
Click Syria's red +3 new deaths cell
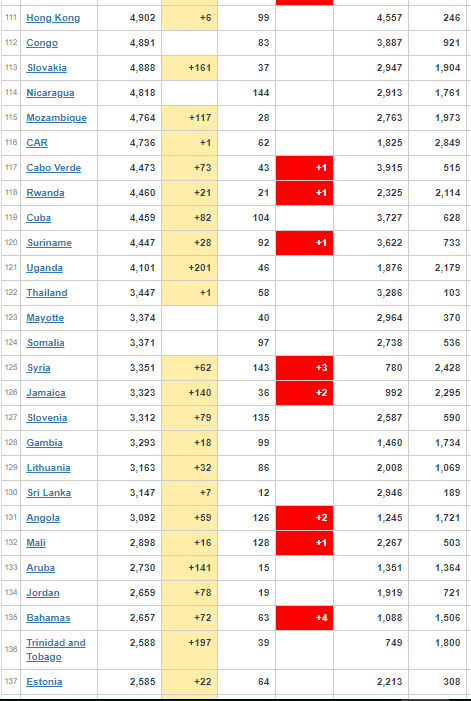click(304, 368)
